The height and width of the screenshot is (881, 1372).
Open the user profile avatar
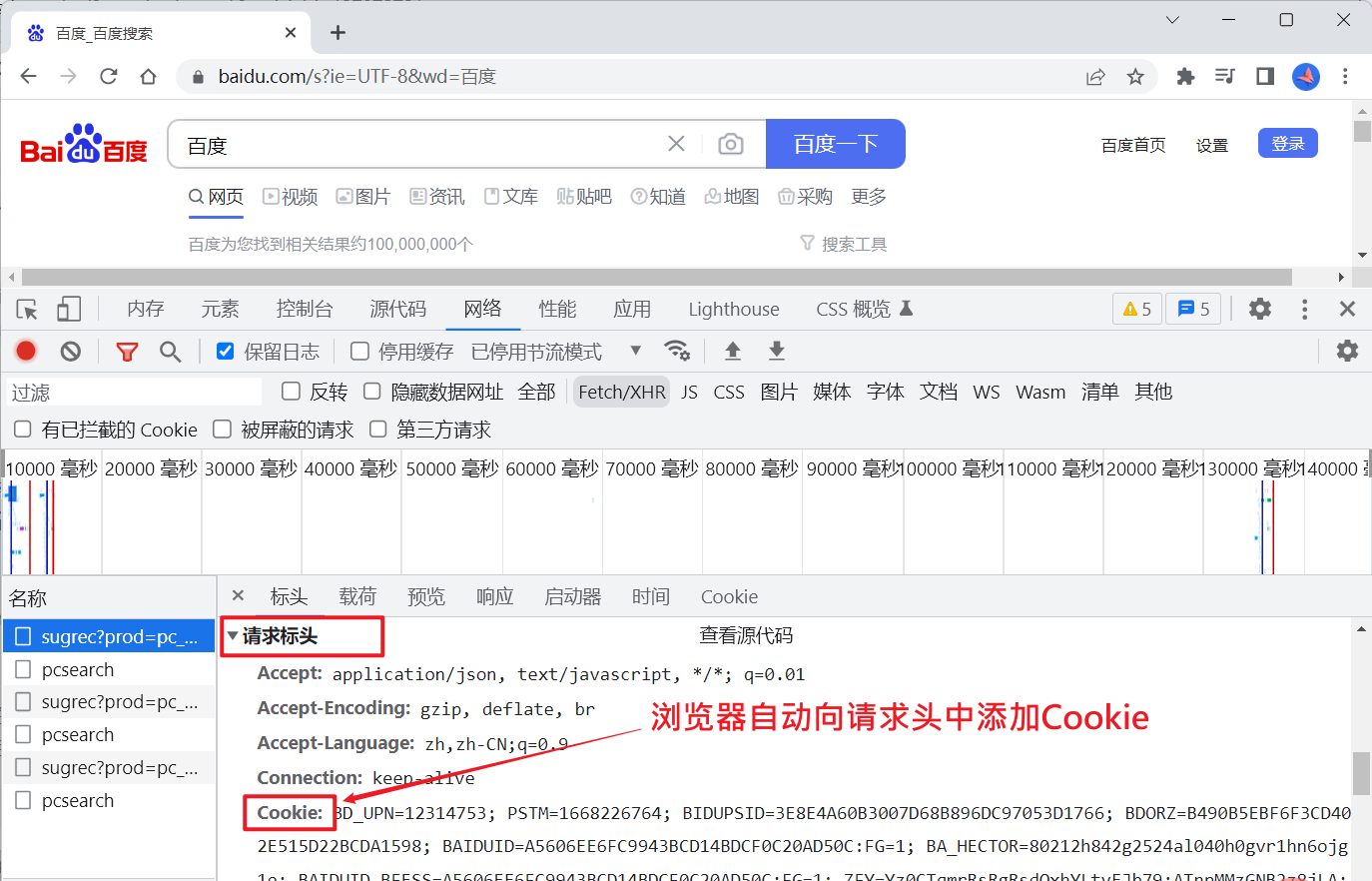1306,76
